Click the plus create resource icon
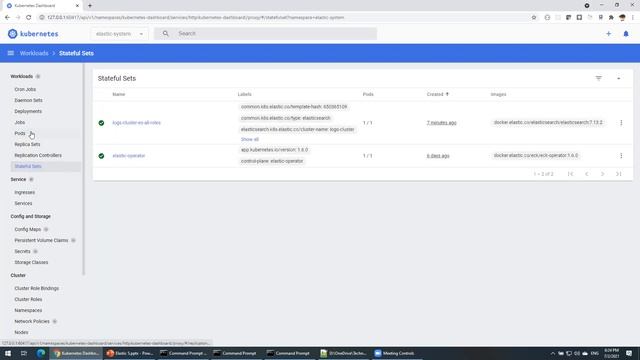The height and width of the screenshot is (360, 640). pos(609,34)
